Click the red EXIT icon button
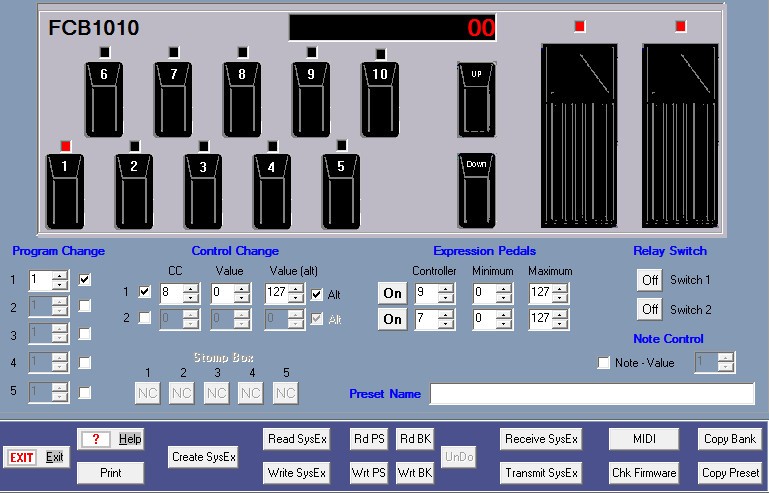 [x=22, y=457]
